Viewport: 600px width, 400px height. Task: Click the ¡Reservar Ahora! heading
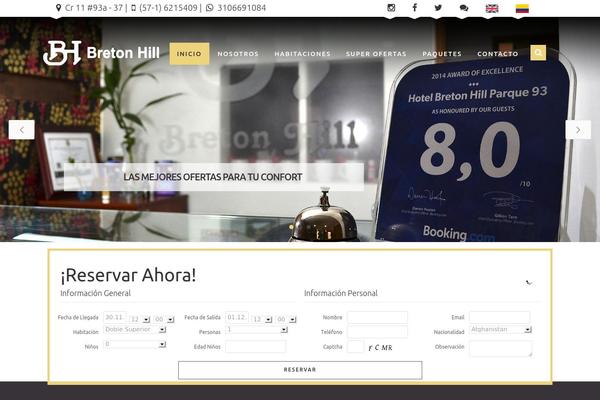click(x=128, y=275)
